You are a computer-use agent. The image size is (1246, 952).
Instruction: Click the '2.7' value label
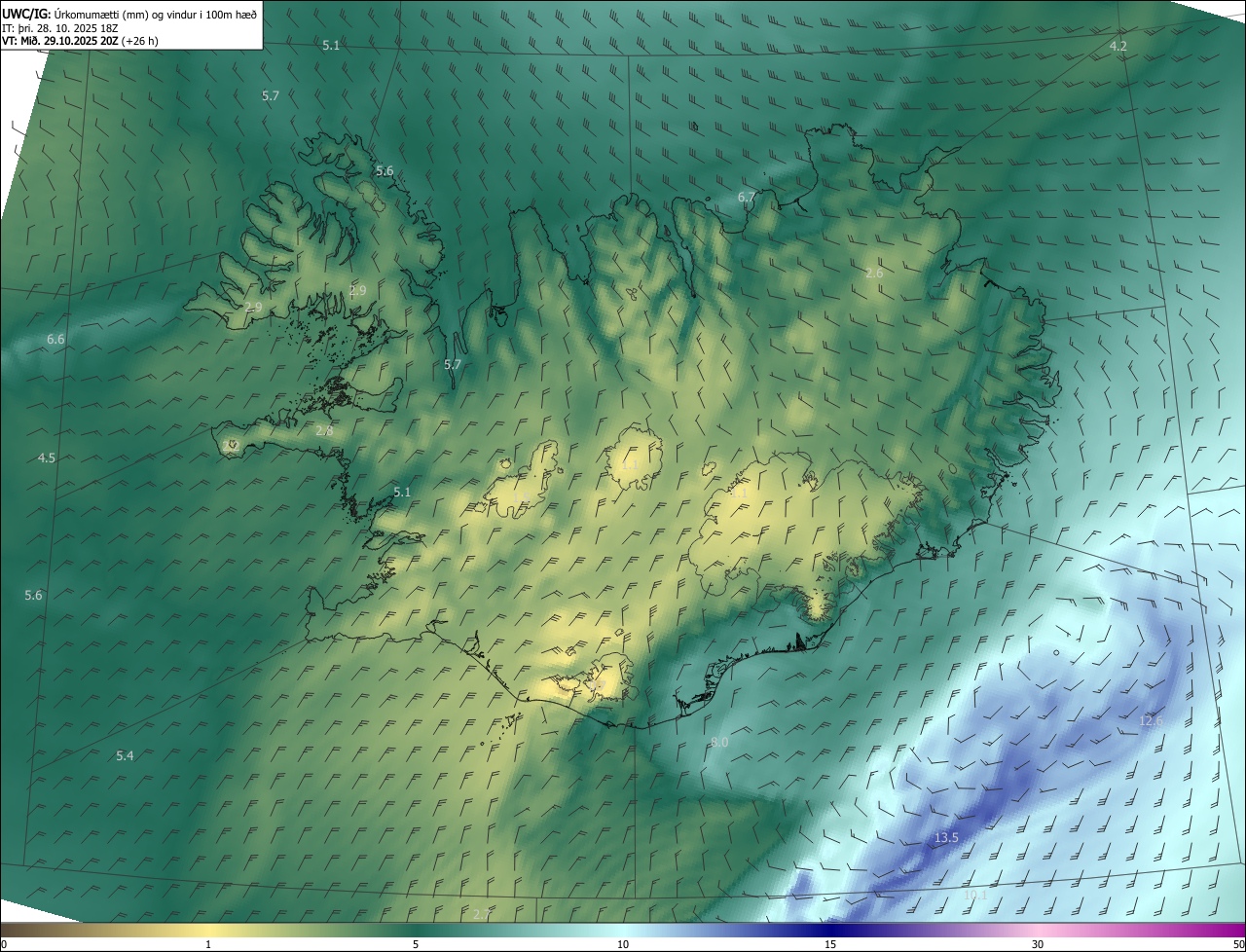[x=482, y=914]
